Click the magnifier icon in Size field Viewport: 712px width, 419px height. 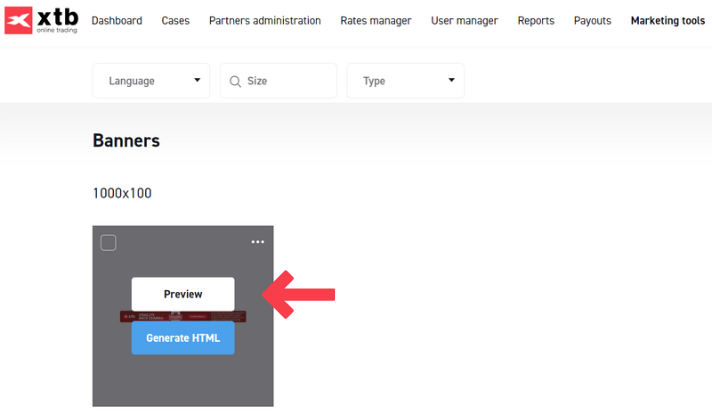(235, 81)
